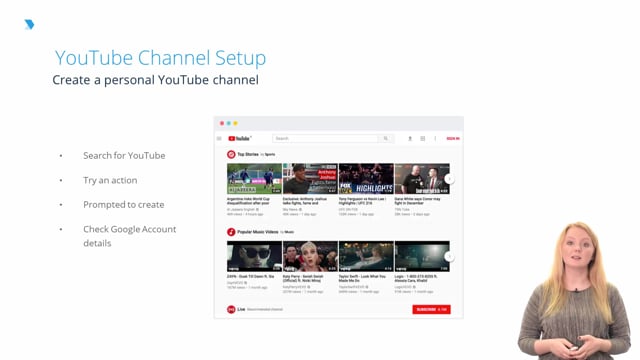The image size is (640, 360).
Task: Focus the YouTube Search field
Action: 325,139
